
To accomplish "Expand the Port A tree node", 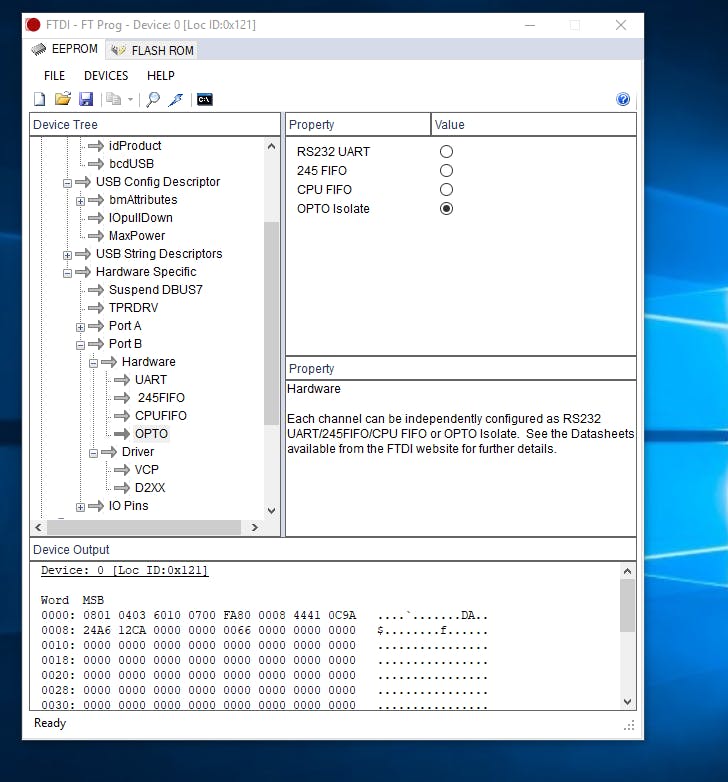I will pos(81,327).
